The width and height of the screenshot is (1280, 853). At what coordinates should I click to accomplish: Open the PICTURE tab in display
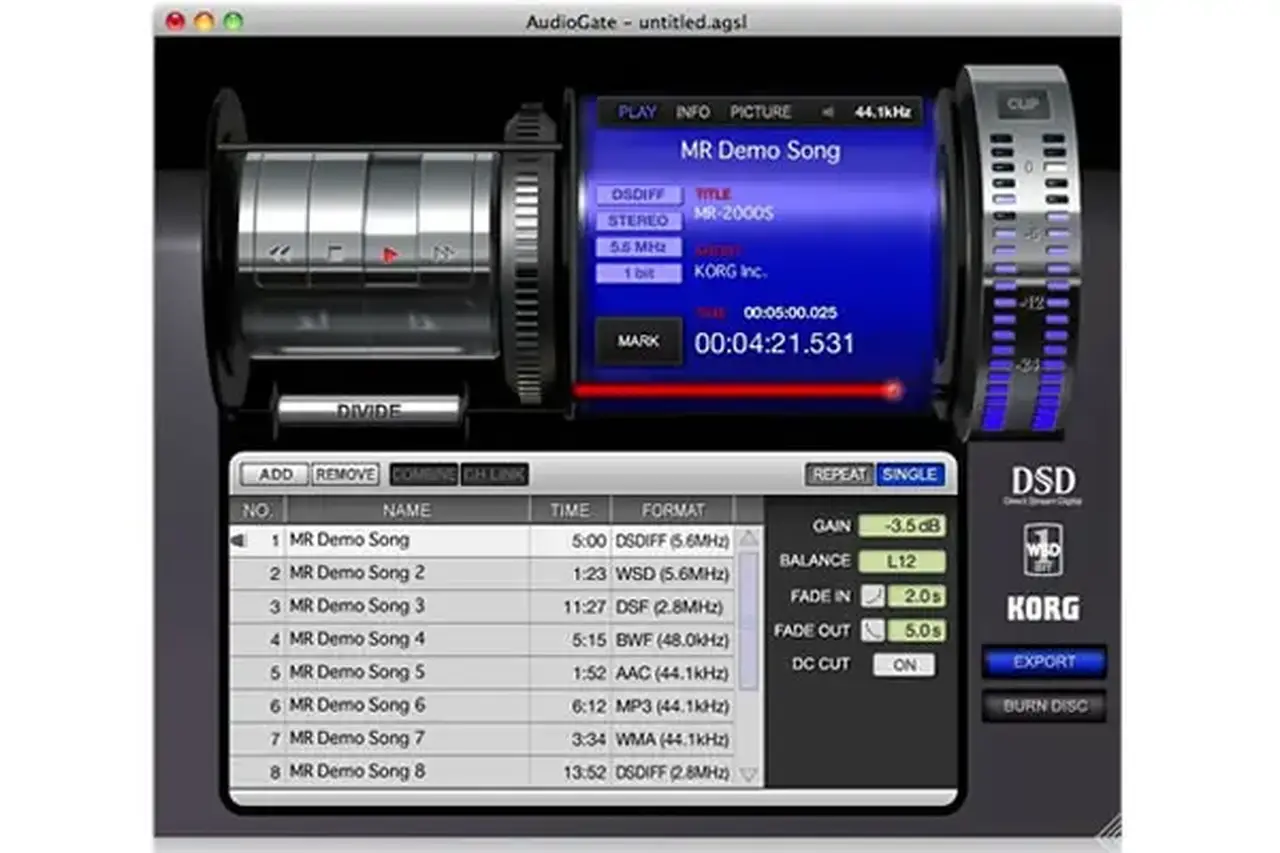coord(760,112)
